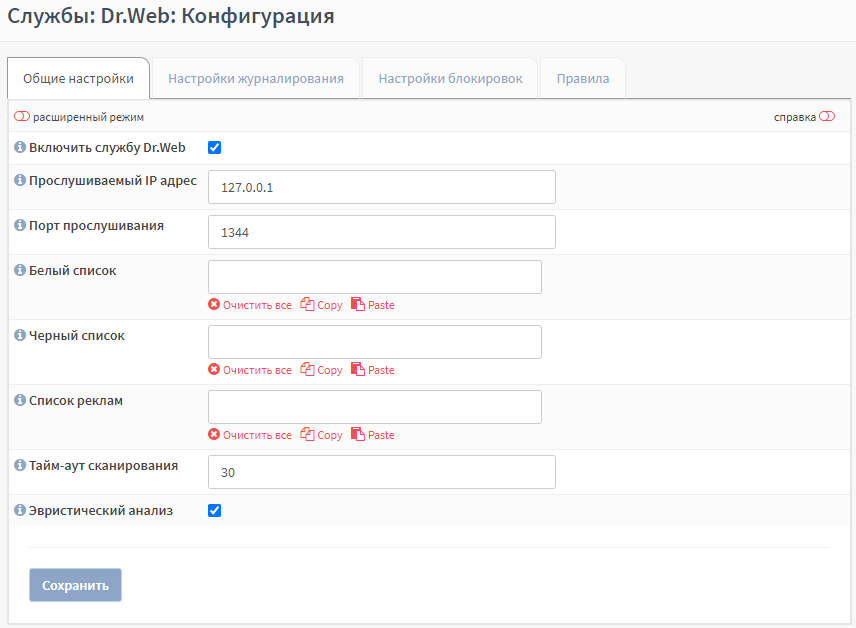Click the Сохранить button
This screenshot has height=628, width=856.
click(x=75, y=585)
